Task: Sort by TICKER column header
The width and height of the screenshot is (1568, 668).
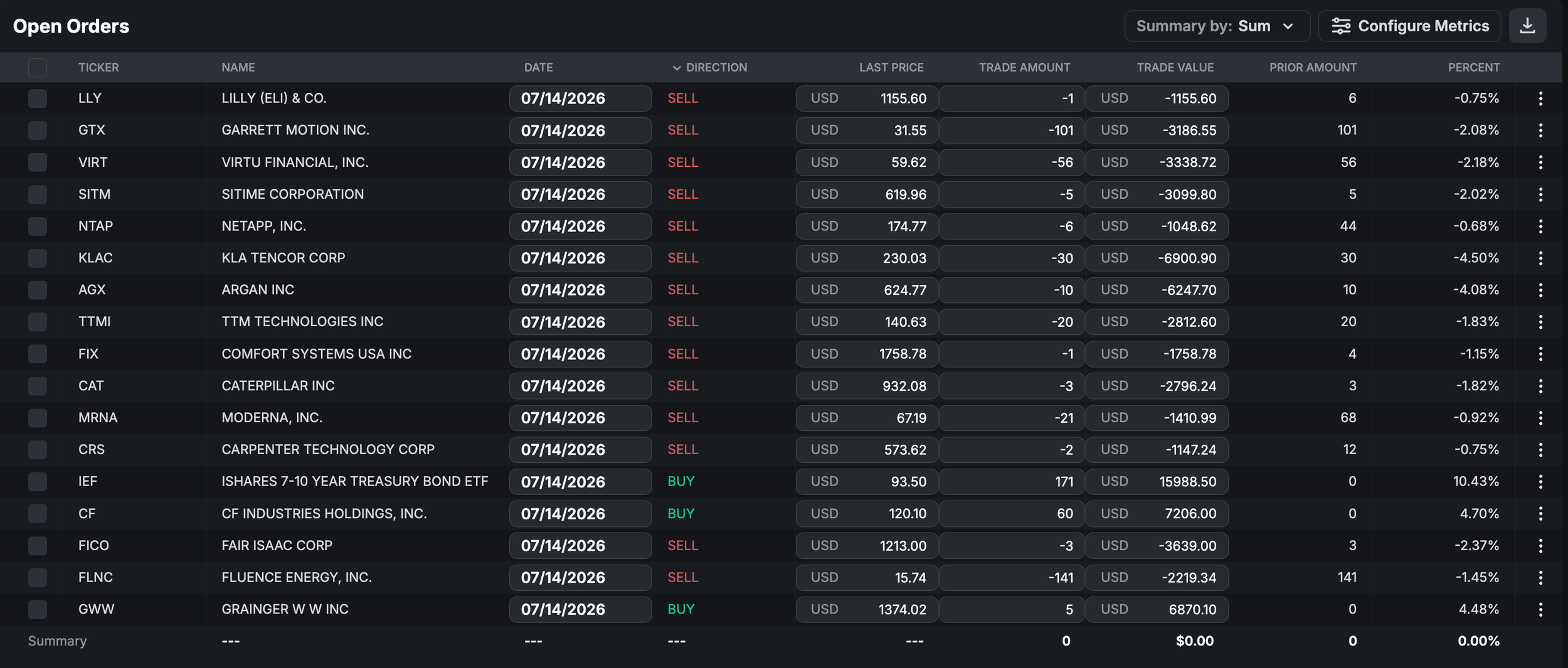Action: [x=98, y=67]
